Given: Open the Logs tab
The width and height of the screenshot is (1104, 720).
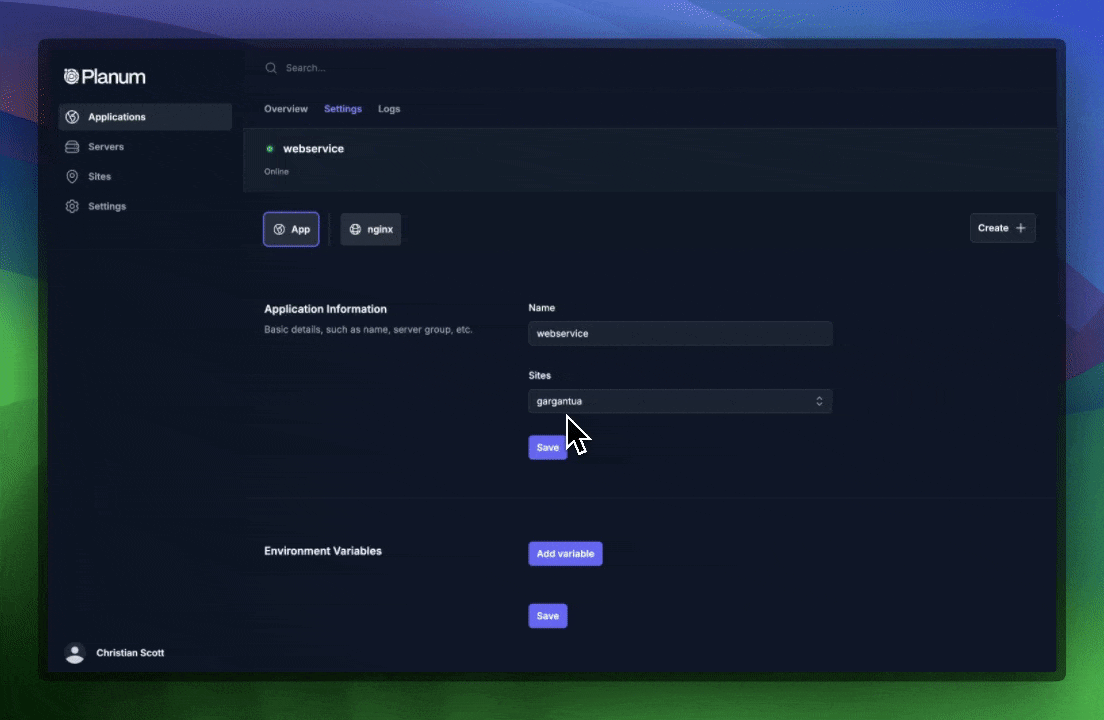Looking at the screenshot, I should pyautogui.click(x=389, y=109).
